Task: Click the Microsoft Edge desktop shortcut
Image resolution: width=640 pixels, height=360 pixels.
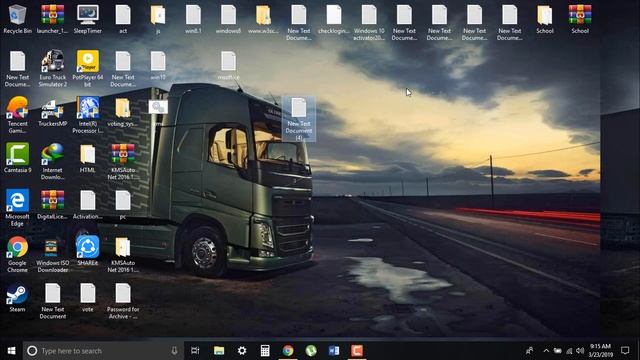Action: point(17,208)
